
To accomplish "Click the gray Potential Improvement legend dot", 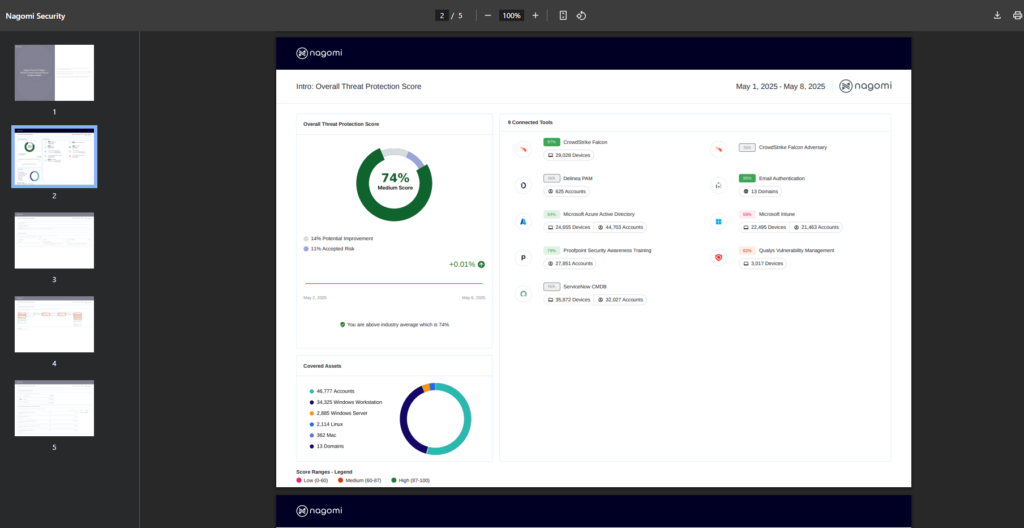I will pyautogui.click(x=306, y=239).
